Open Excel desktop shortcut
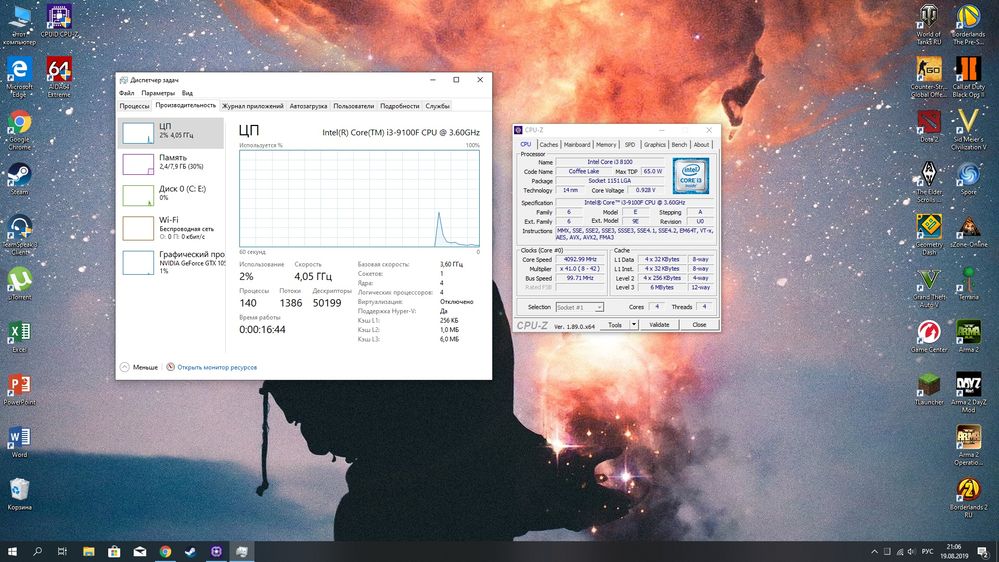Screen dimensions: 999x562 pos(19,336)
